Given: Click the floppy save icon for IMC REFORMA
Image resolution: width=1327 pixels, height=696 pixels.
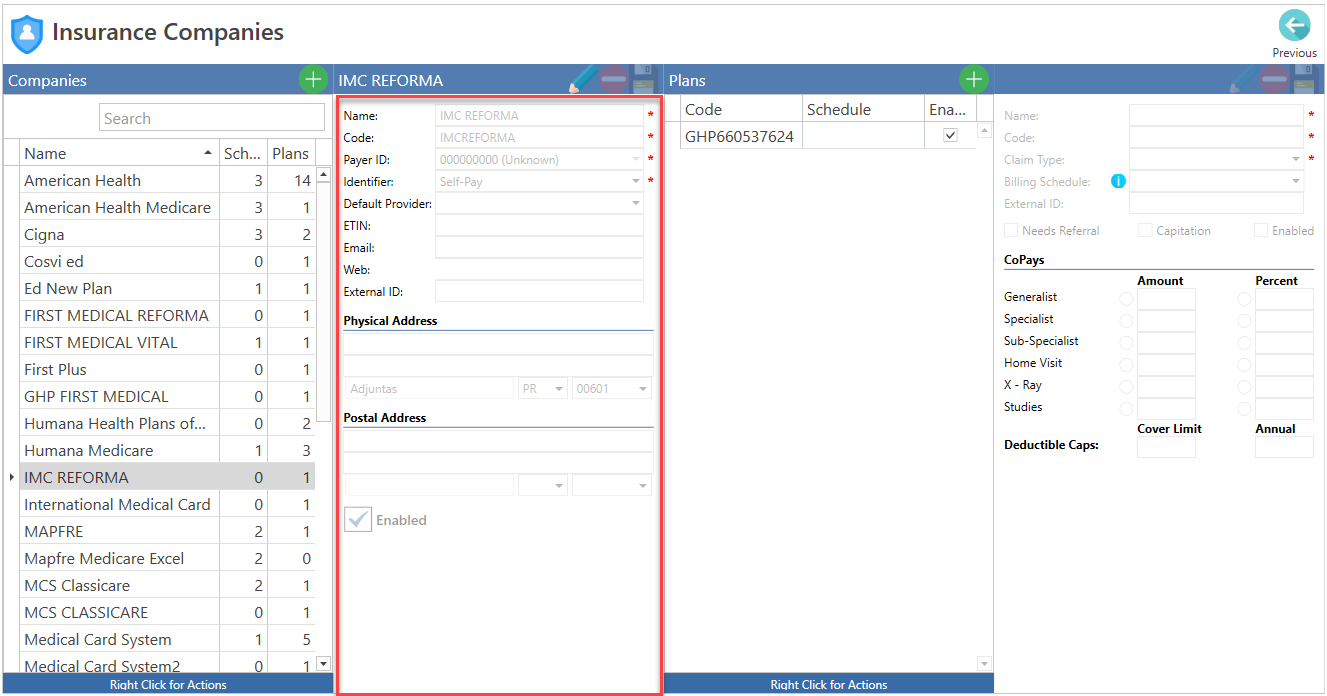Looking at the screenshot, I should (x=643, y=79).
